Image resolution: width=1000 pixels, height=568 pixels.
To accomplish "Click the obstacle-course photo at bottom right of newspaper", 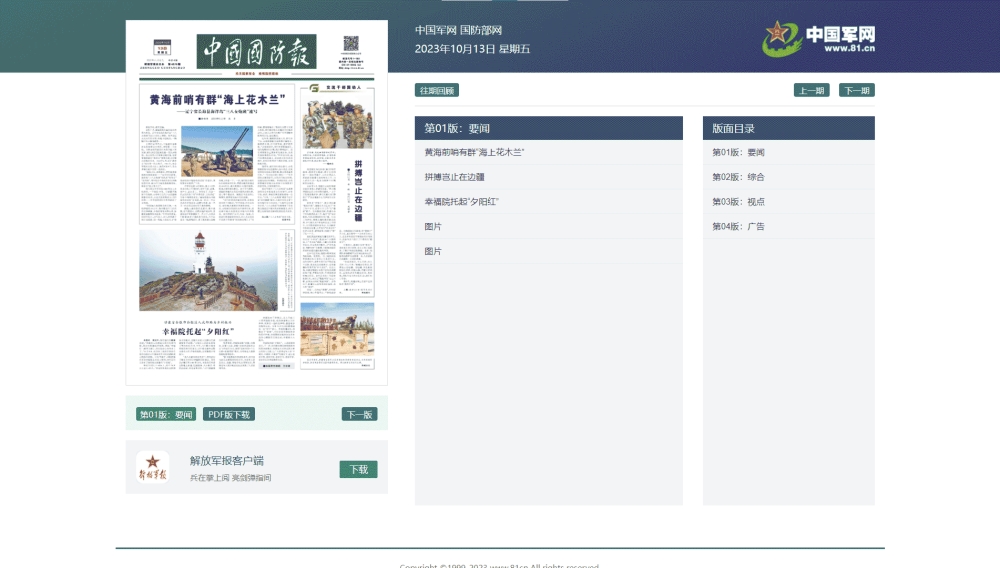I will (x=337, y=329).
